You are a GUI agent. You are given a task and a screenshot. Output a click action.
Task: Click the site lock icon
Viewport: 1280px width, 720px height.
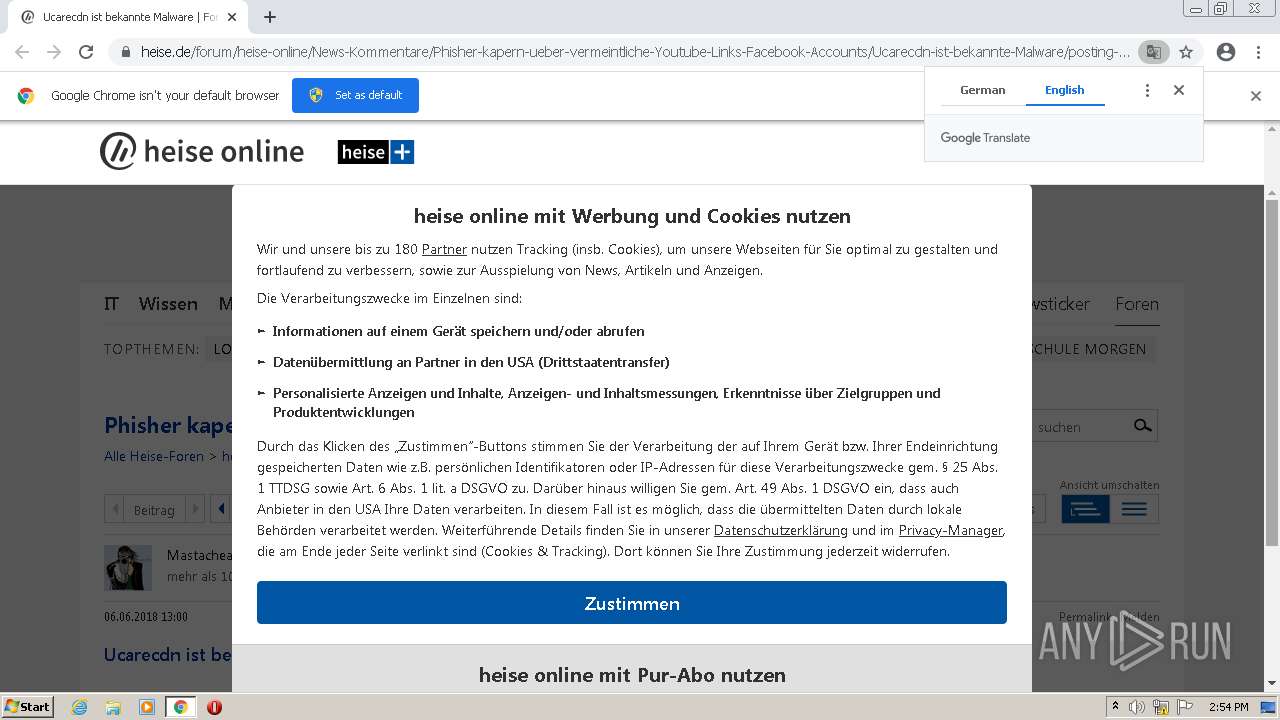[x=125, y=52]
